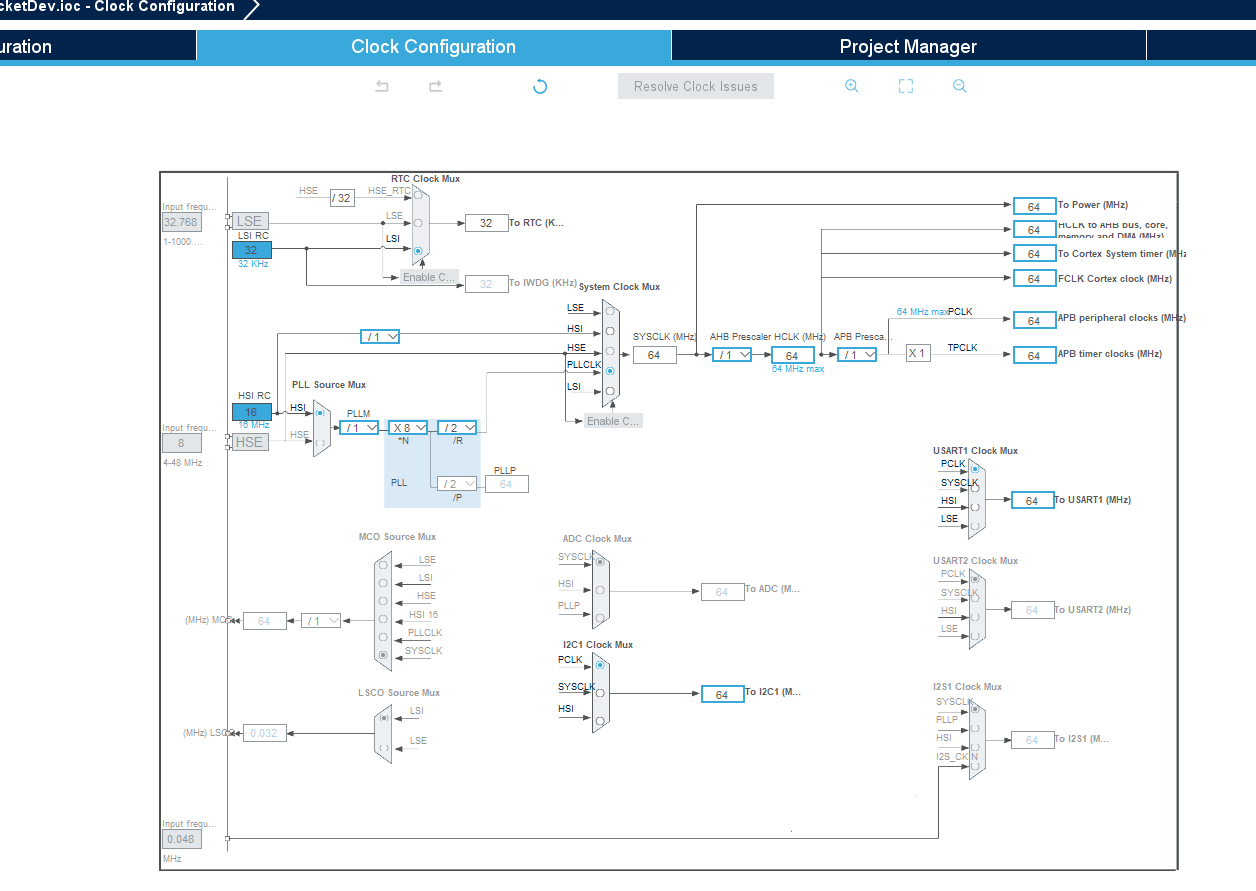Select SYSCLK for the I2C1 Clock Mux
Viewport: 1256px width, 891px height.
tap(600, 692)
